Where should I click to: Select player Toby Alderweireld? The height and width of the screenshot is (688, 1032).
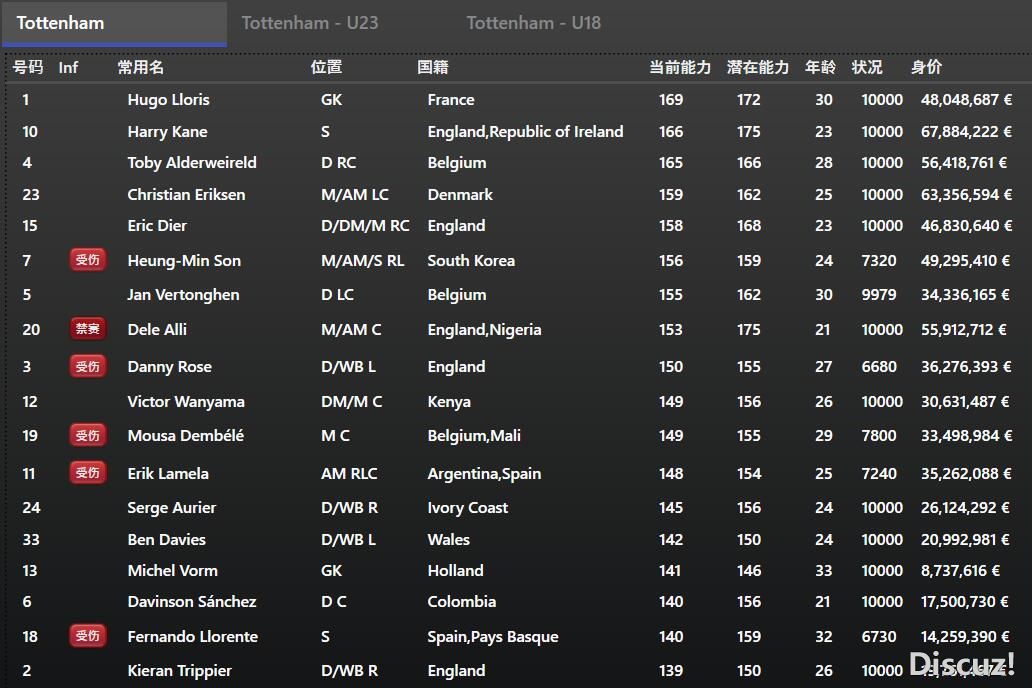(192, 163)
